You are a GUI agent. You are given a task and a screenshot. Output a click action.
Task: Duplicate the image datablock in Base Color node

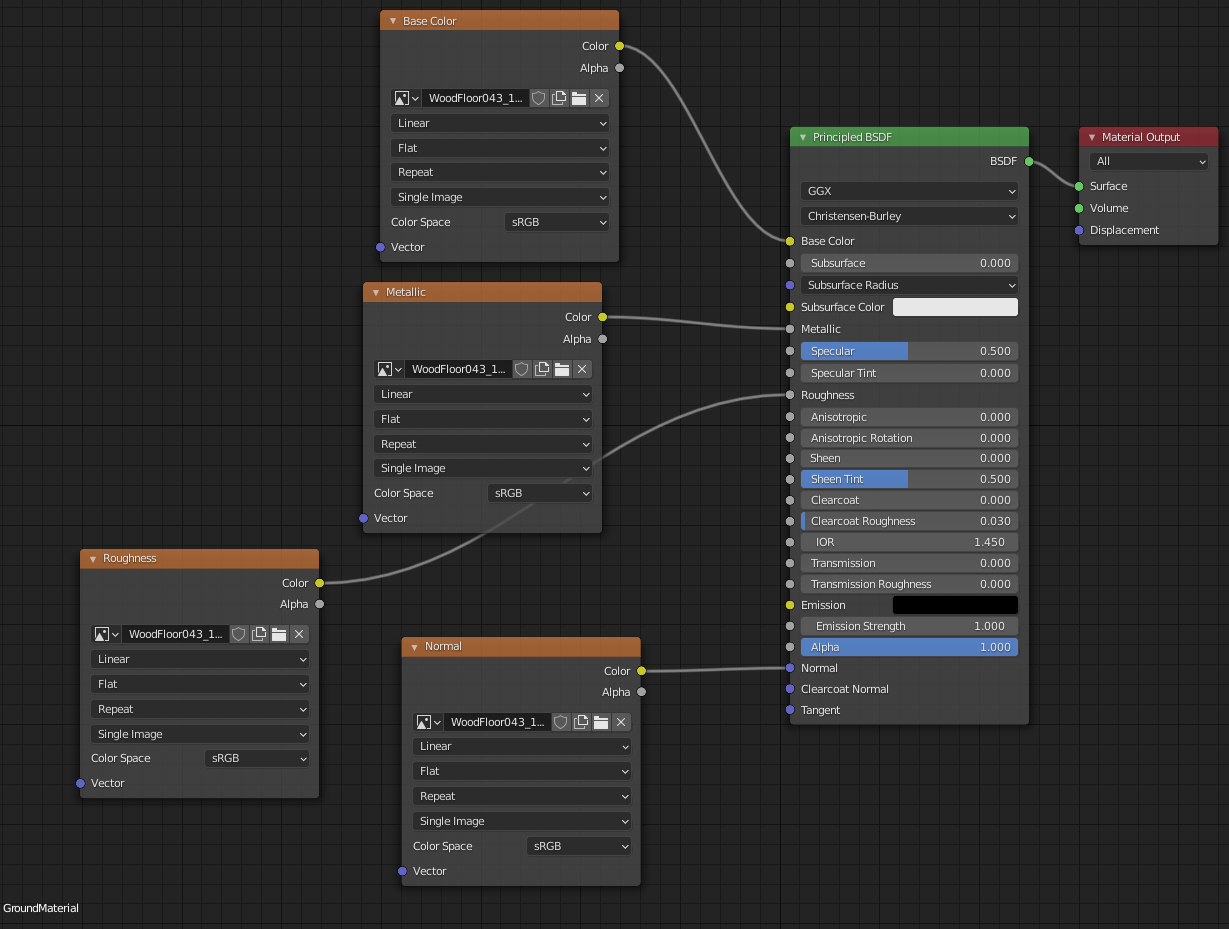click(558, 98)
